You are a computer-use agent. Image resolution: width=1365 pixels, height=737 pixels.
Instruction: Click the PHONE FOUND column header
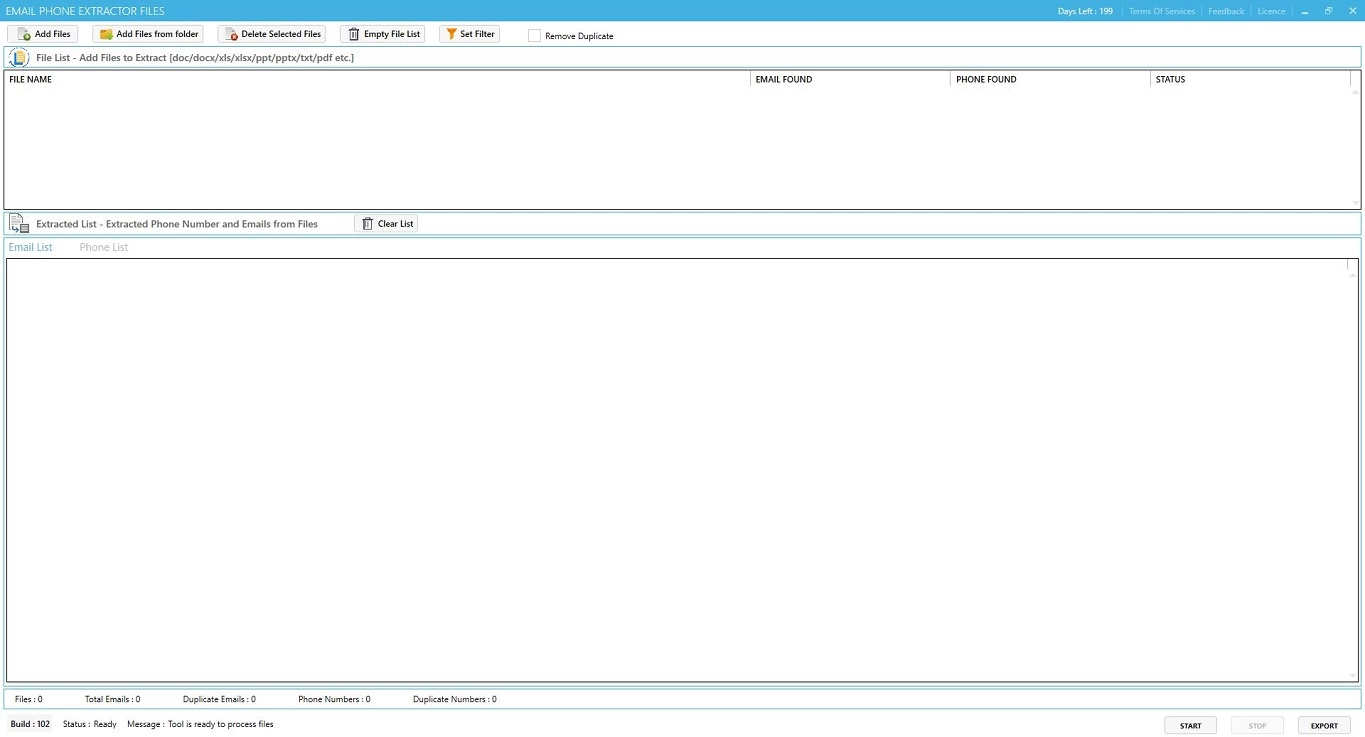coord(986,79)
